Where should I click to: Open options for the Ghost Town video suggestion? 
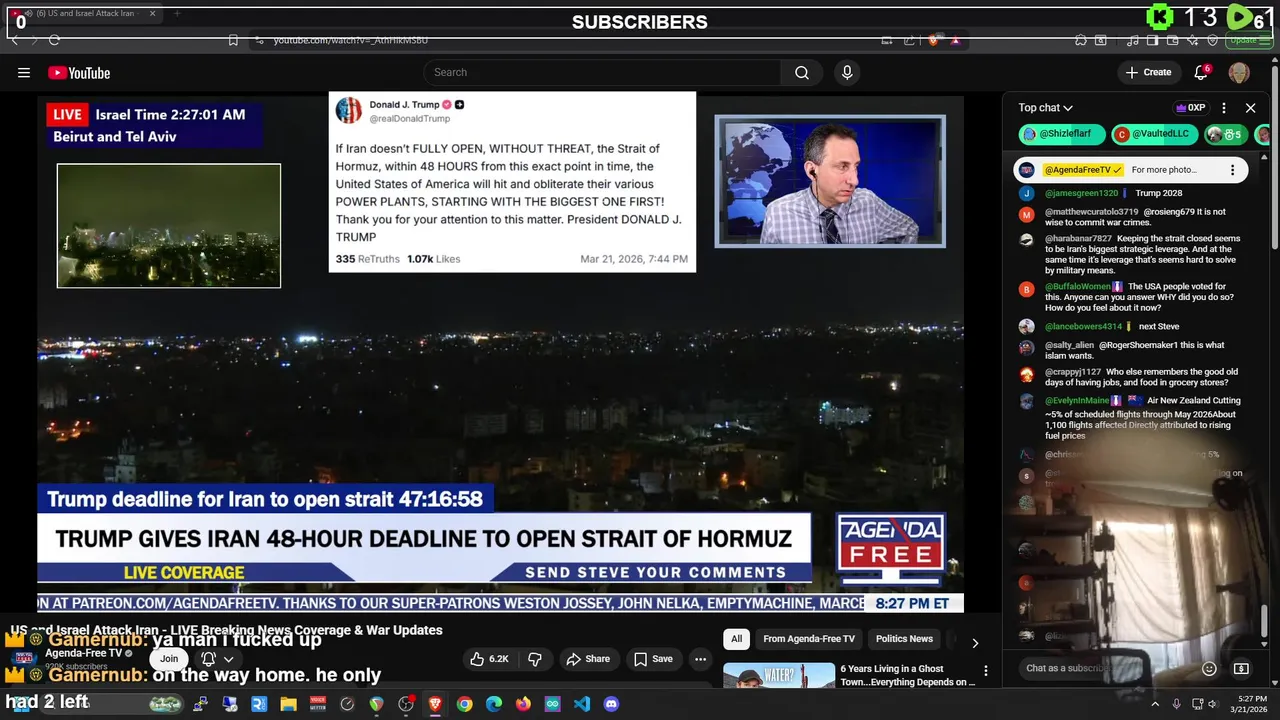click(x=985, y=671)
